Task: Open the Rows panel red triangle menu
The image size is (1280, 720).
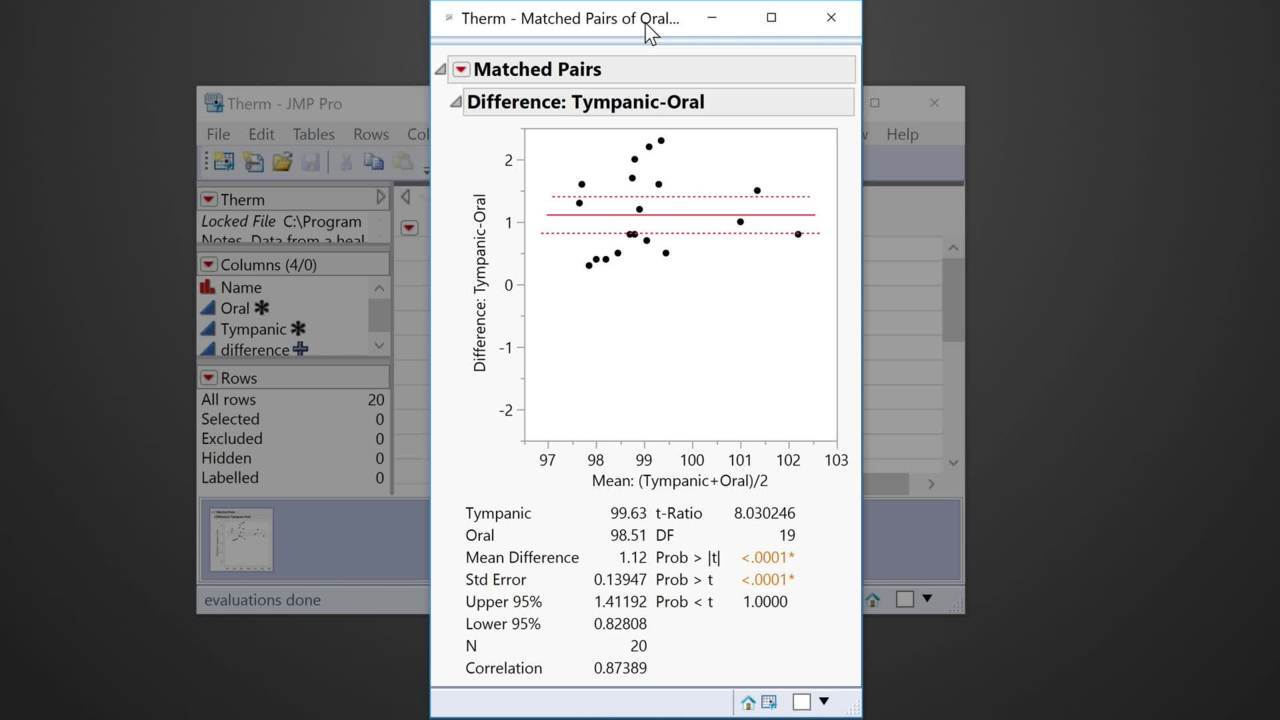Action: pyautogui.click(x=209, y=378)
